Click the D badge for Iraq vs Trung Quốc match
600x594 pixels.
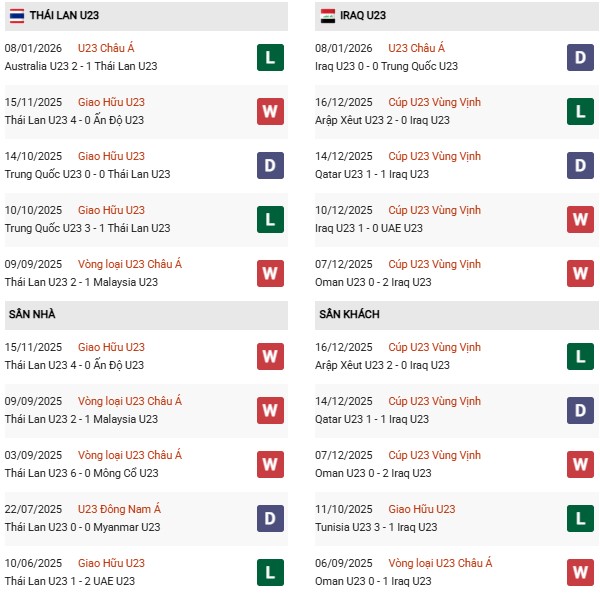580,57
